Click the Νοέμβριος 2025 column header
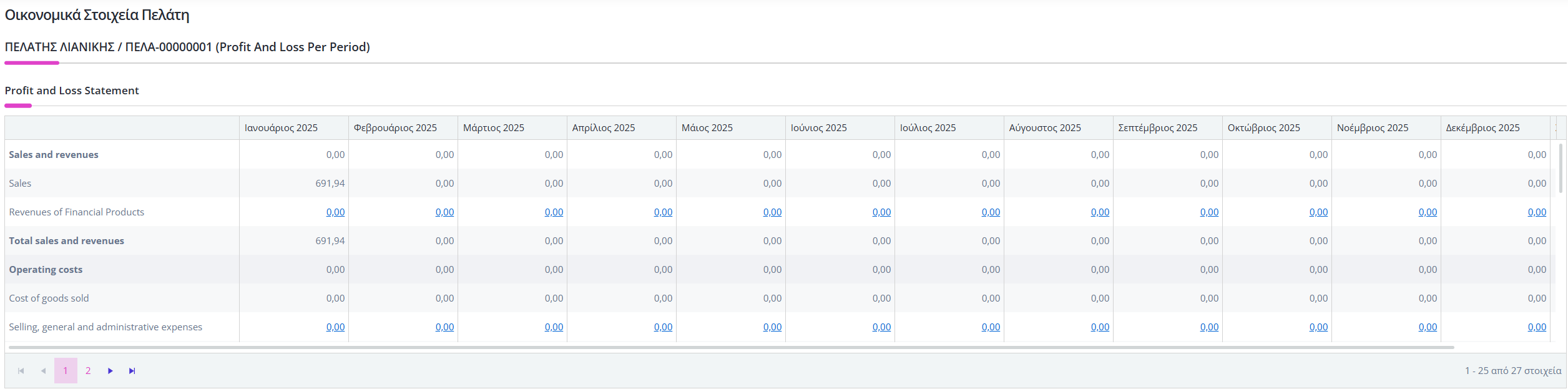The width and height of the screenshot is (1568, 389). [x=1386, y=128]
